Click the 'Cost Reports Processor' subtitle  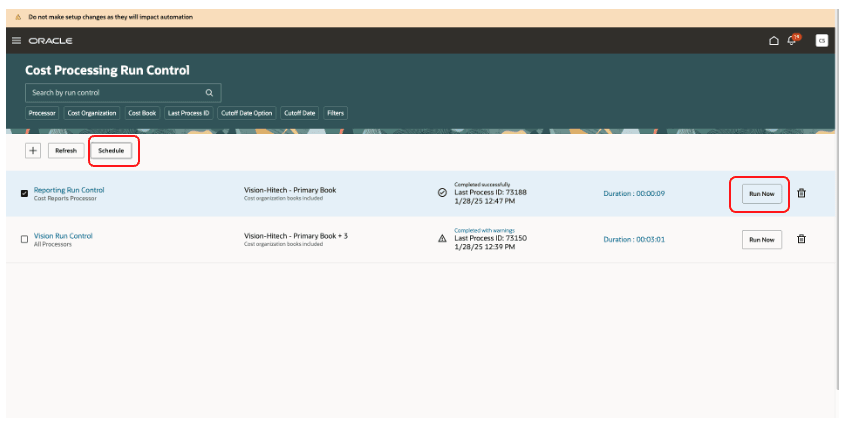pyautogui.click(x=65, y=198)
